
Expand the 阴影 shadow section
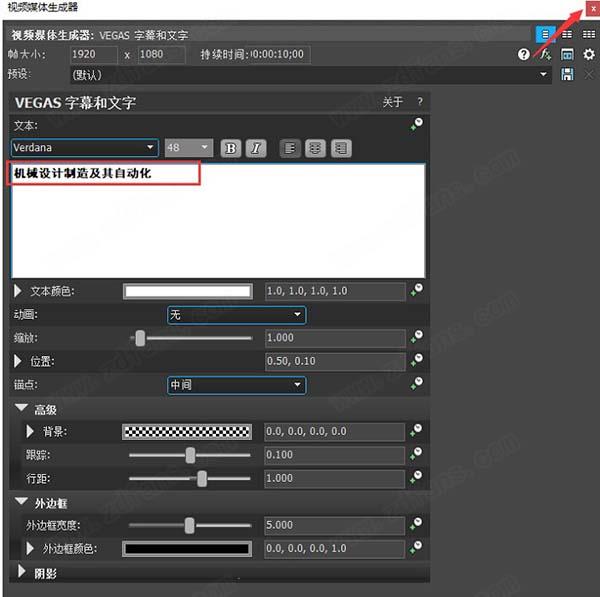(x=22, y=571)
